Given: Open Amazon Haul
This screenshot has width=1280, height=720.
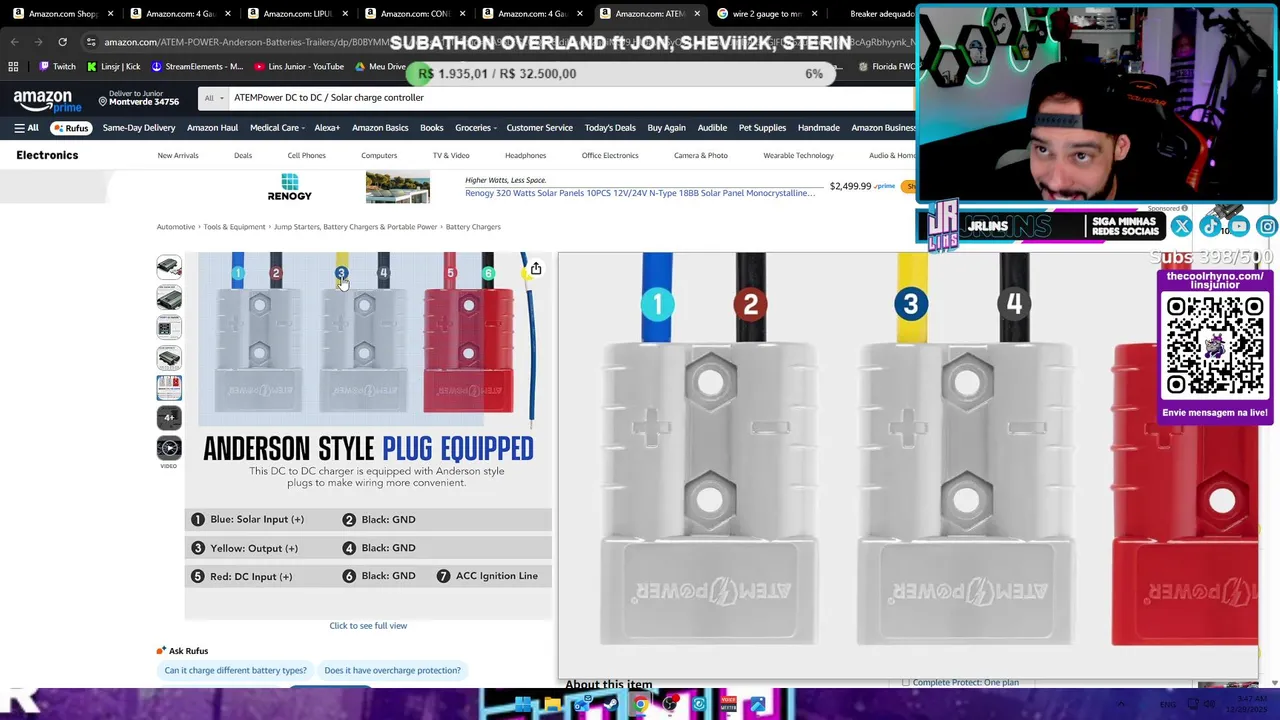Looking at the screenshot, I should (212, 128).
